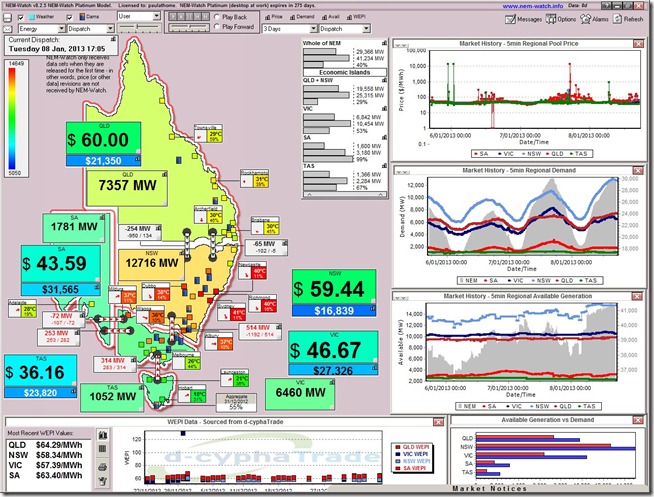Click the Economic Islands header button

tap(345, 72)
